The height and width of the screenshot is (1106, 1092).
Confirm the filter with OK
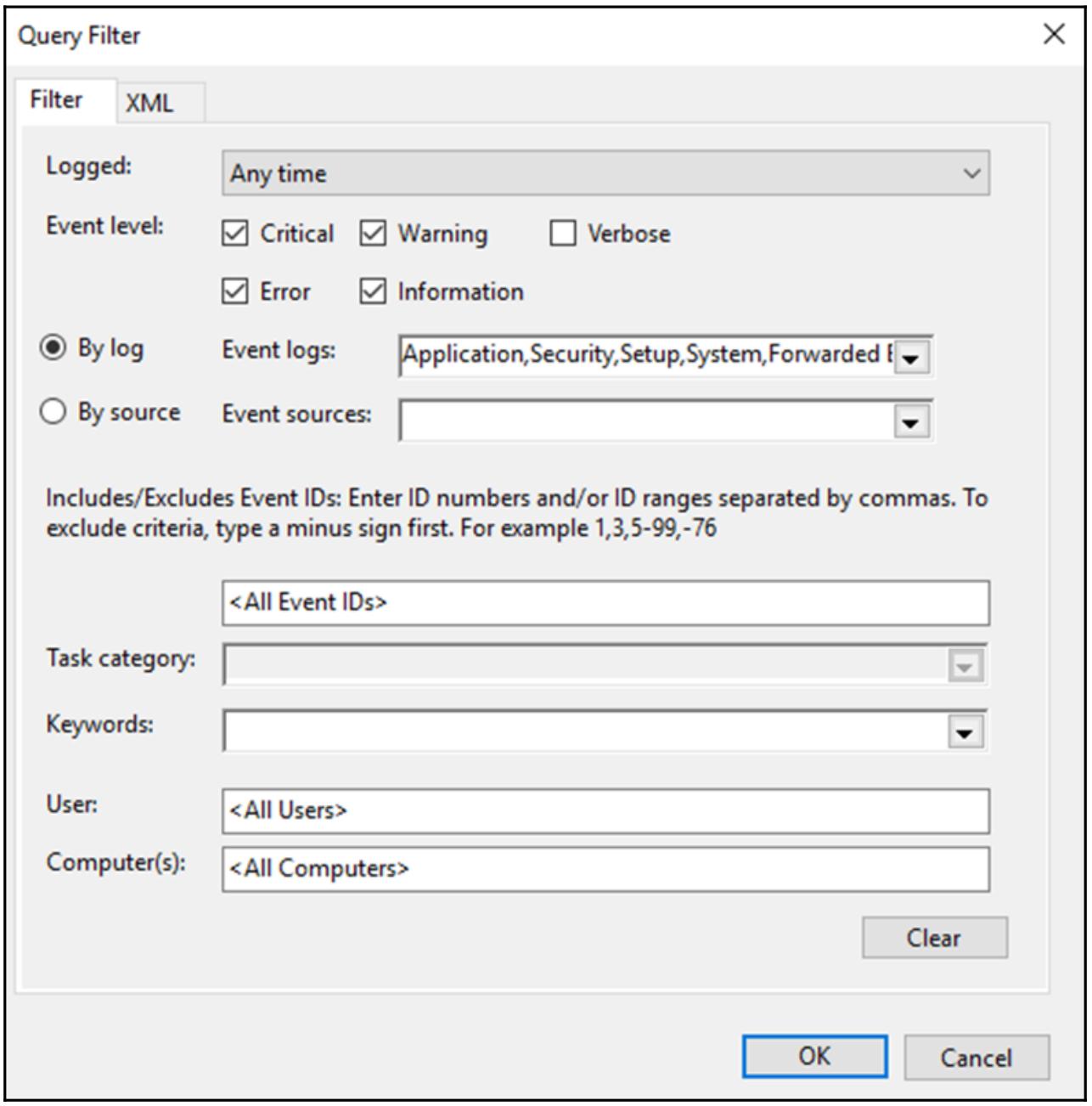coord(814,1057)
